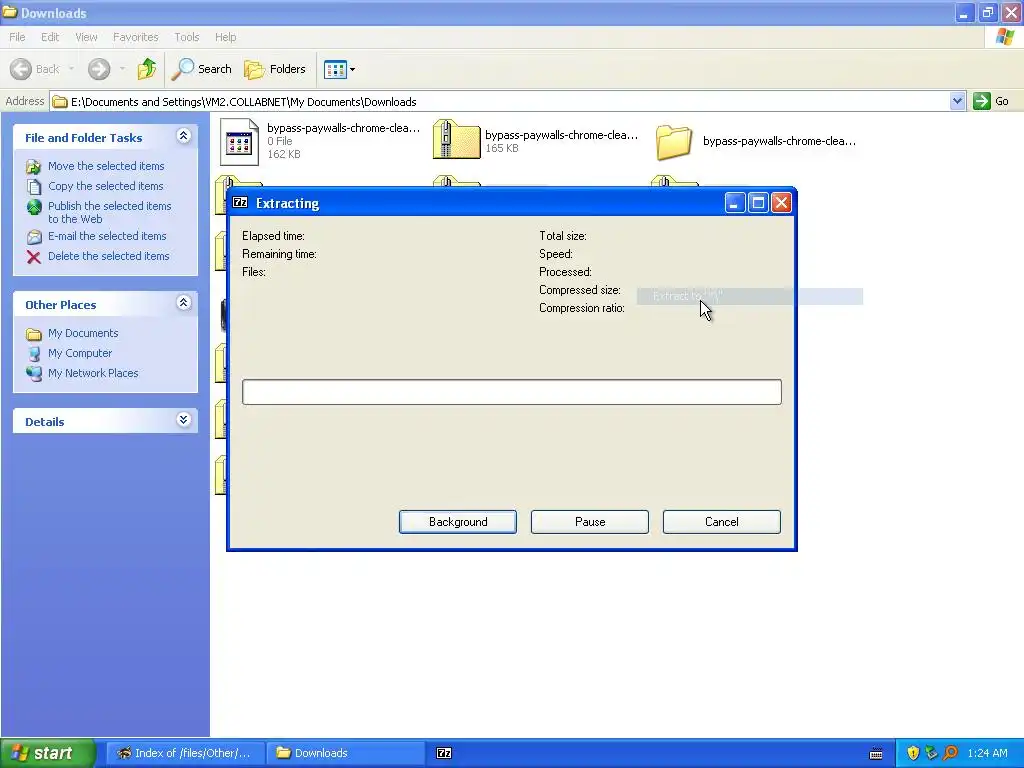Switch to Downloads taskbar item
The height and width of the screenshot is (768, 1024).
point(345,753)
